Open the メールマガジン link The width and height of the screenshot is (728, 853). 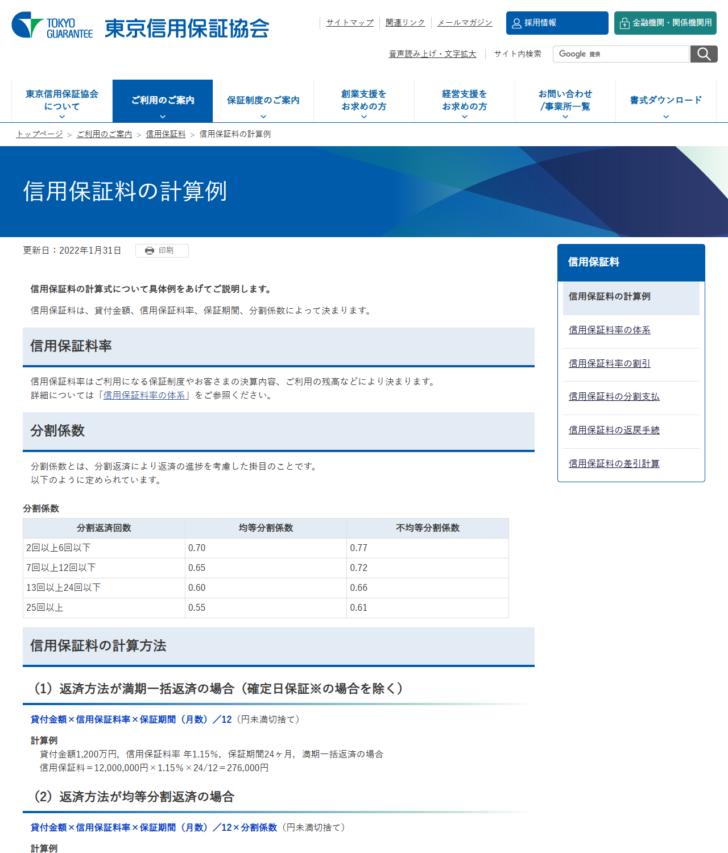click(465, 22)
